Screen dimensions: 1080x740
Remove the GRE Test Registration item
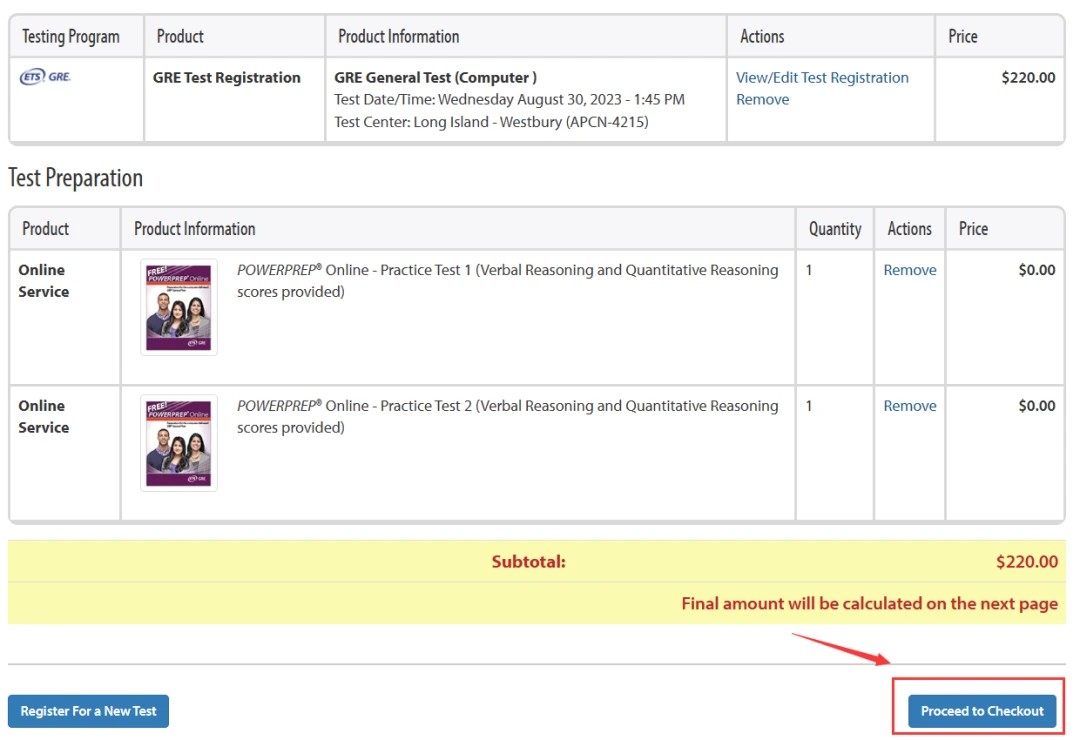coord(762,100)
